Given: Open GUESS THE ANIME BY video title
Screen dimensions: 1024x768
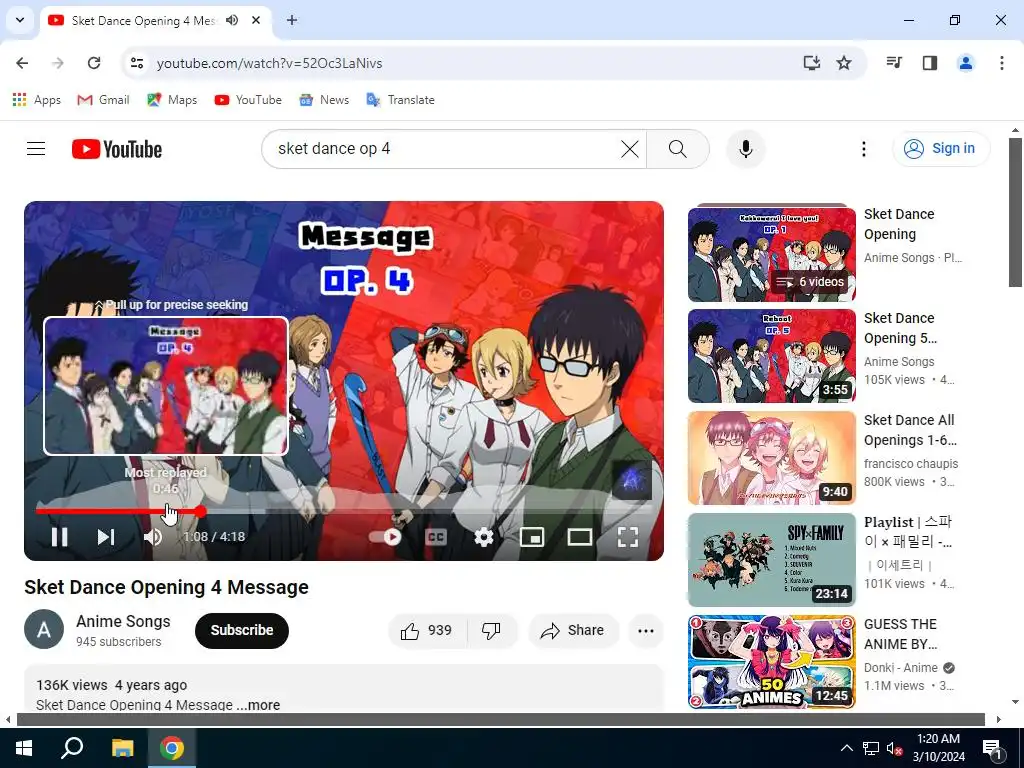Looking at the screenshot, I should tap(901, 634).
